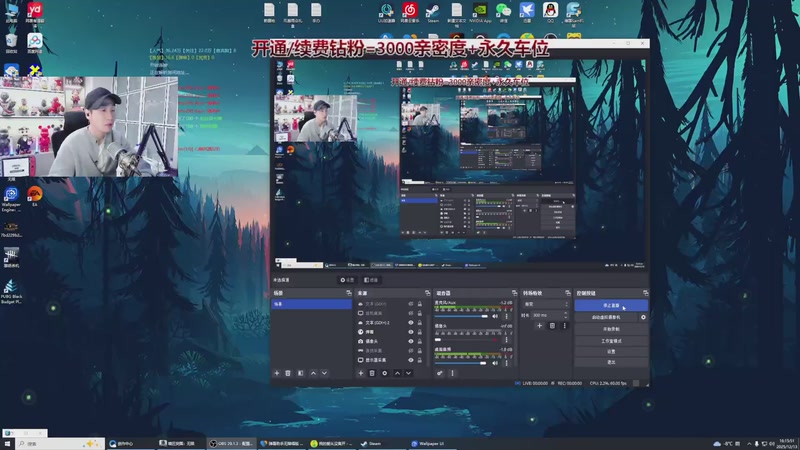
Task: Toggle visibility of first 文本 (GDI+) source
Action: point(411,304)
